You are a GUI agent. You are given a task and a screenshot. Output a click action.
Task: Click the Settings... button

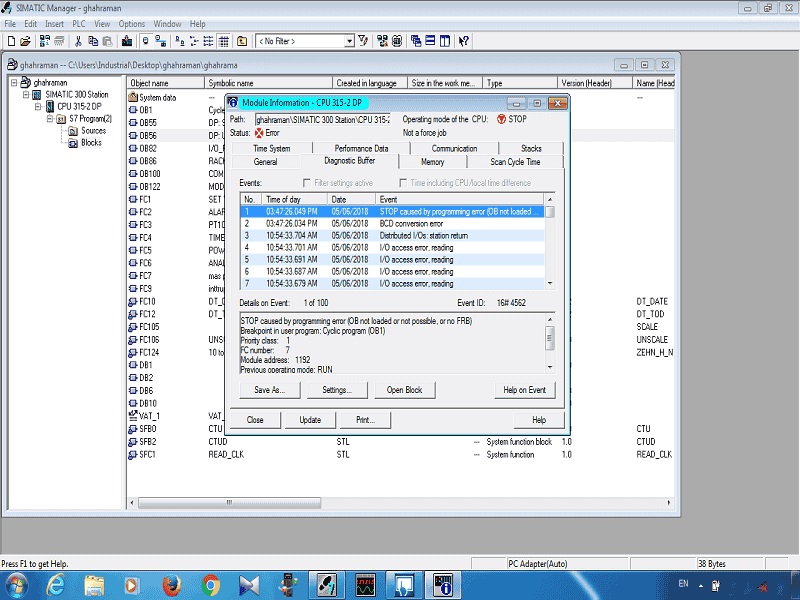click(337, 390)
